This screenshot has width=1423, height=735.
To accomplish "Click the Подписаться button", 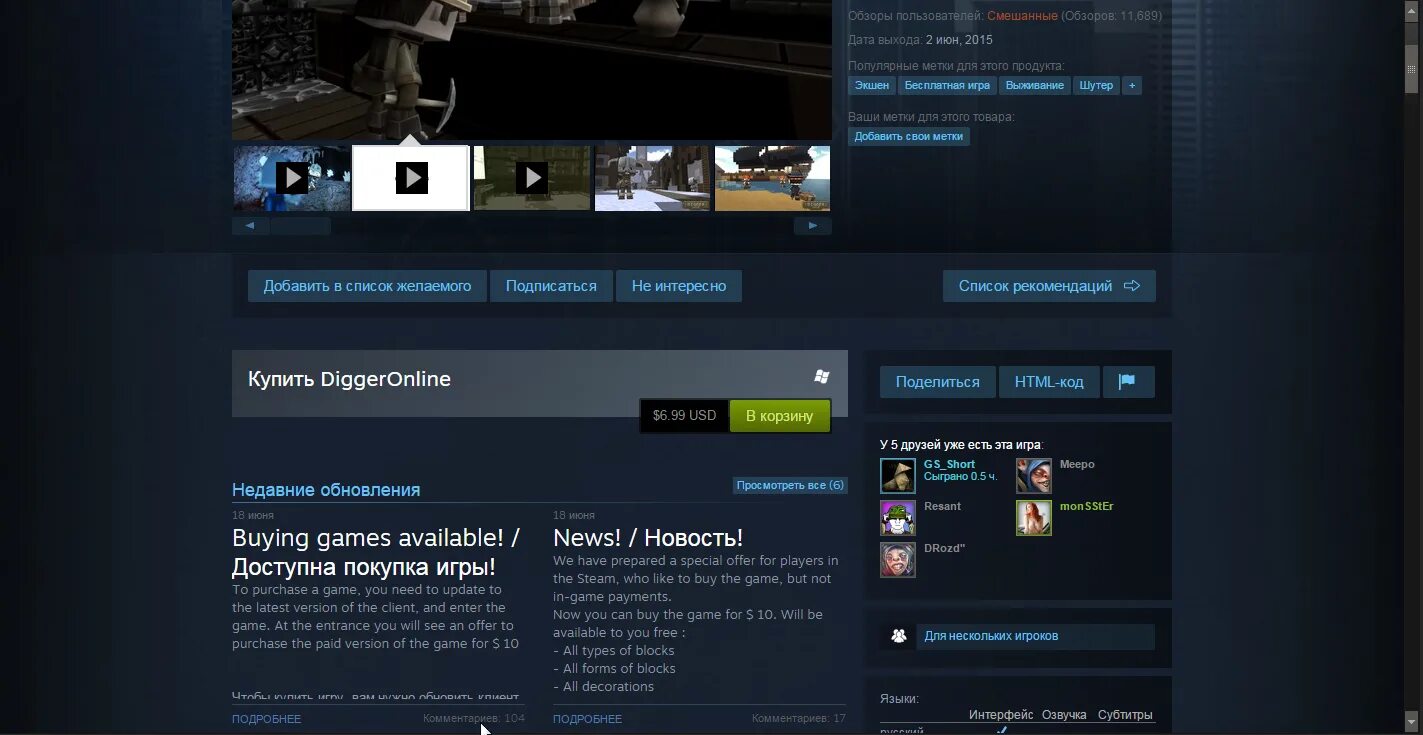I will (551, 286).
